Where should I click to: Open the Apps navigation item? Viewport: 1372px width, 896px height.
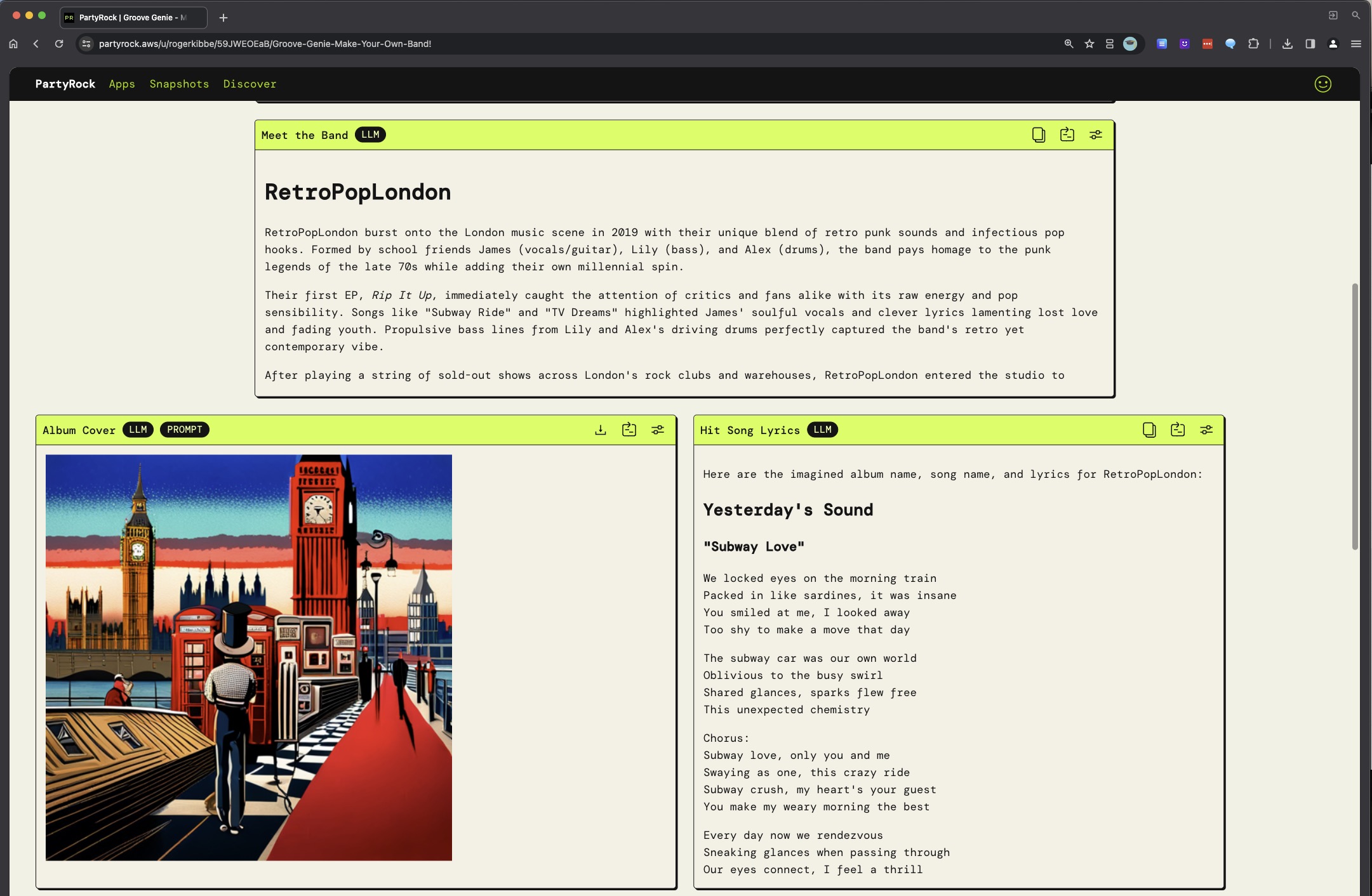(122, 84)
